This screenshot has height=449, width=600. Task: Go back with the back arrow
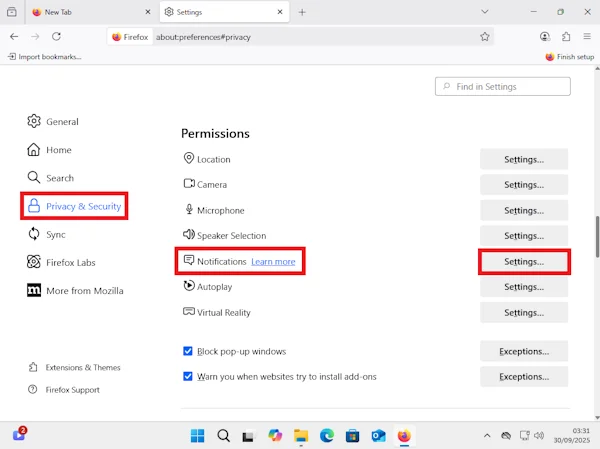(x=14, y=36)
